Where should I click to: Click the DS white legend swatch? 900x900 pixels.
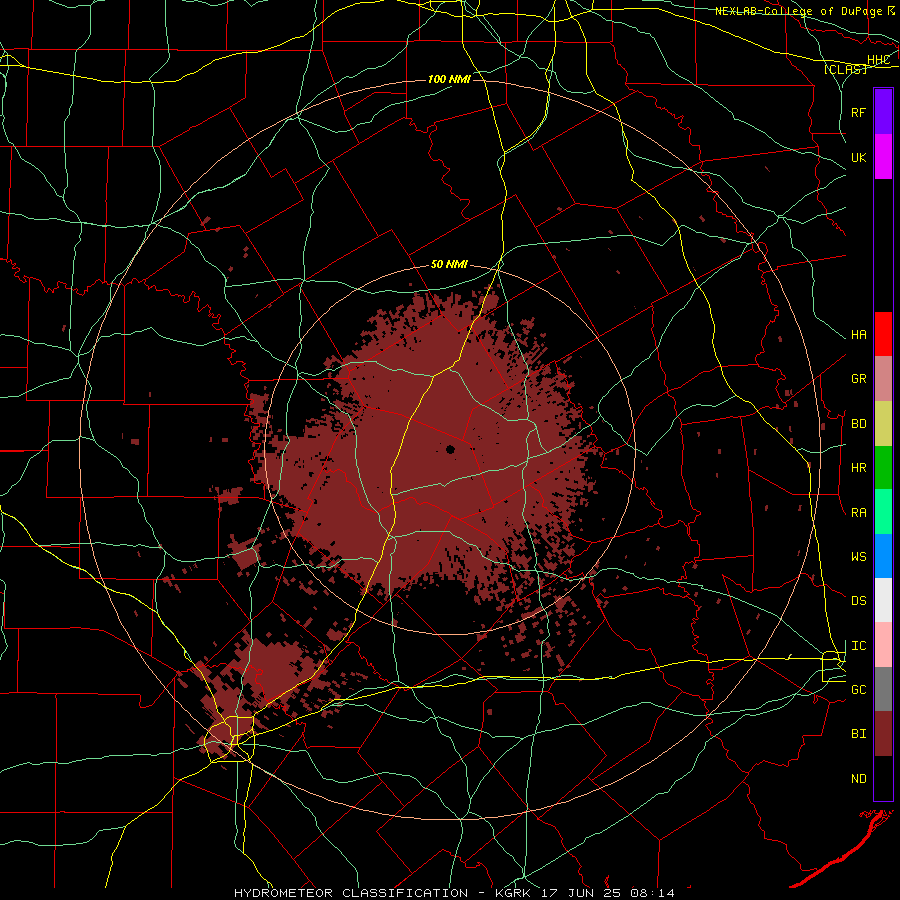883,600
